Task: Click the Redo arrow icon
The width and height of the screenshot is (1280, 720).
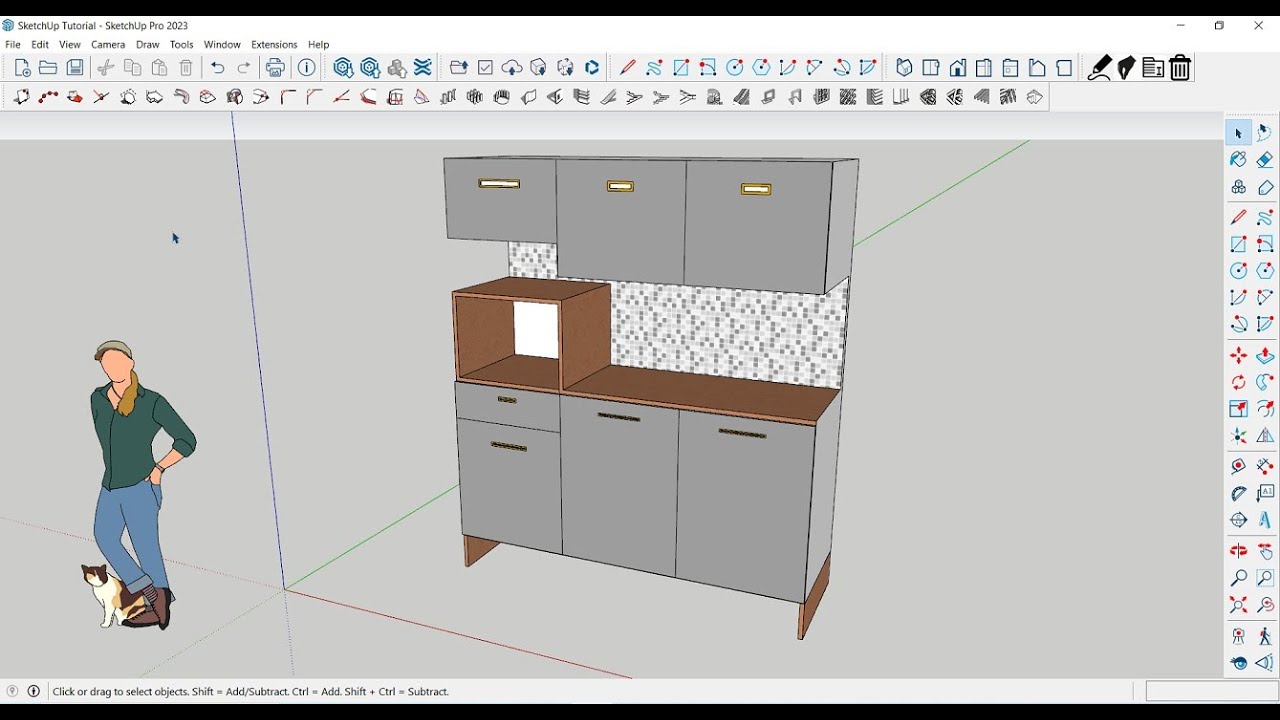Action: point(244,68)
